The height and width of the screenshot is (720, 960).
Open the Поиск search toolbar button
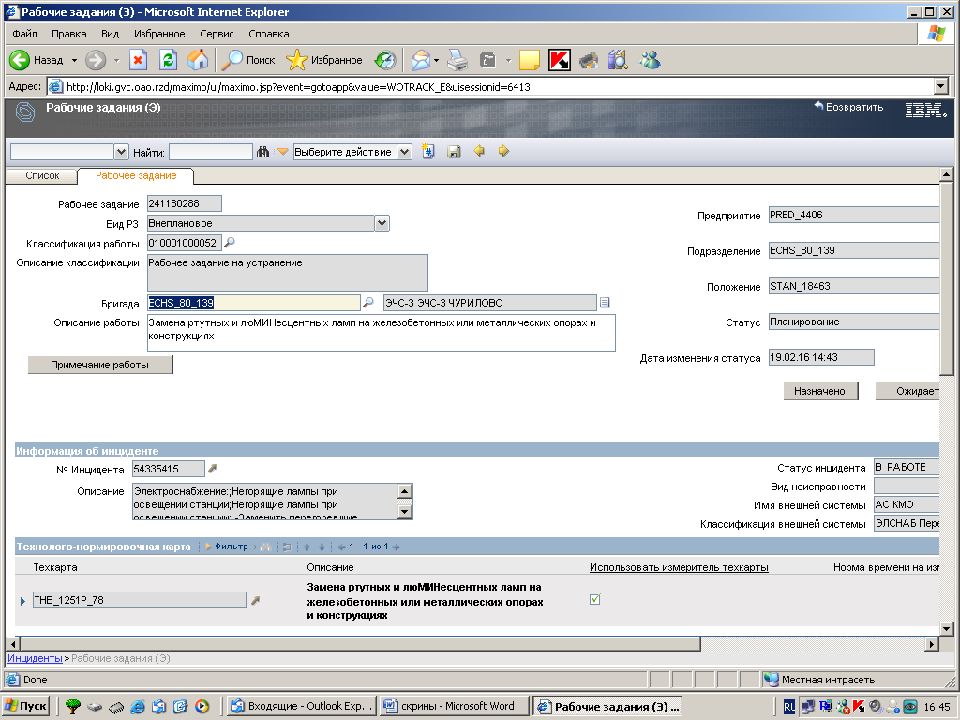tap(248, 60)
